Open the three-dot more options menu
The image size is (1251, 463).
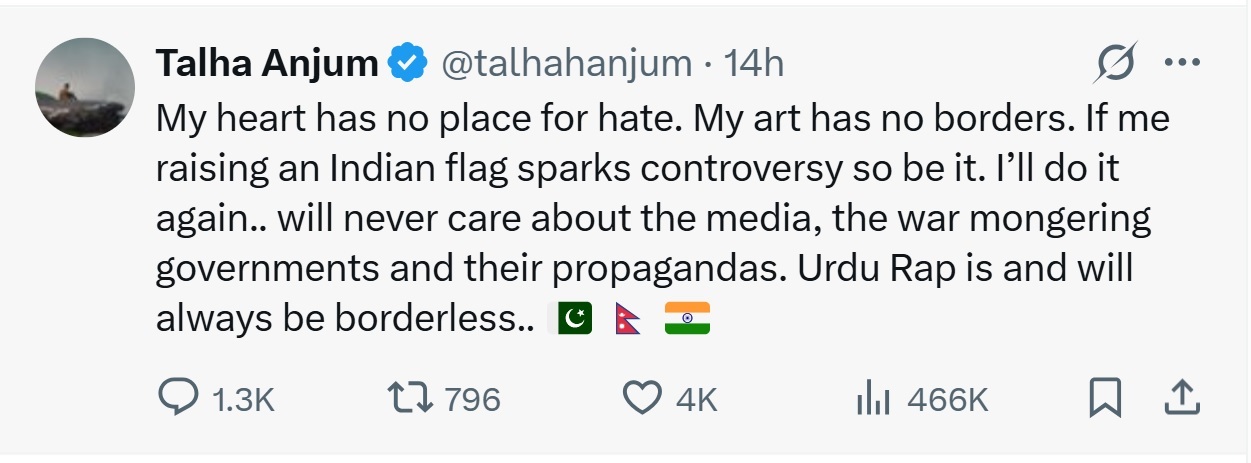[1182, 63]
